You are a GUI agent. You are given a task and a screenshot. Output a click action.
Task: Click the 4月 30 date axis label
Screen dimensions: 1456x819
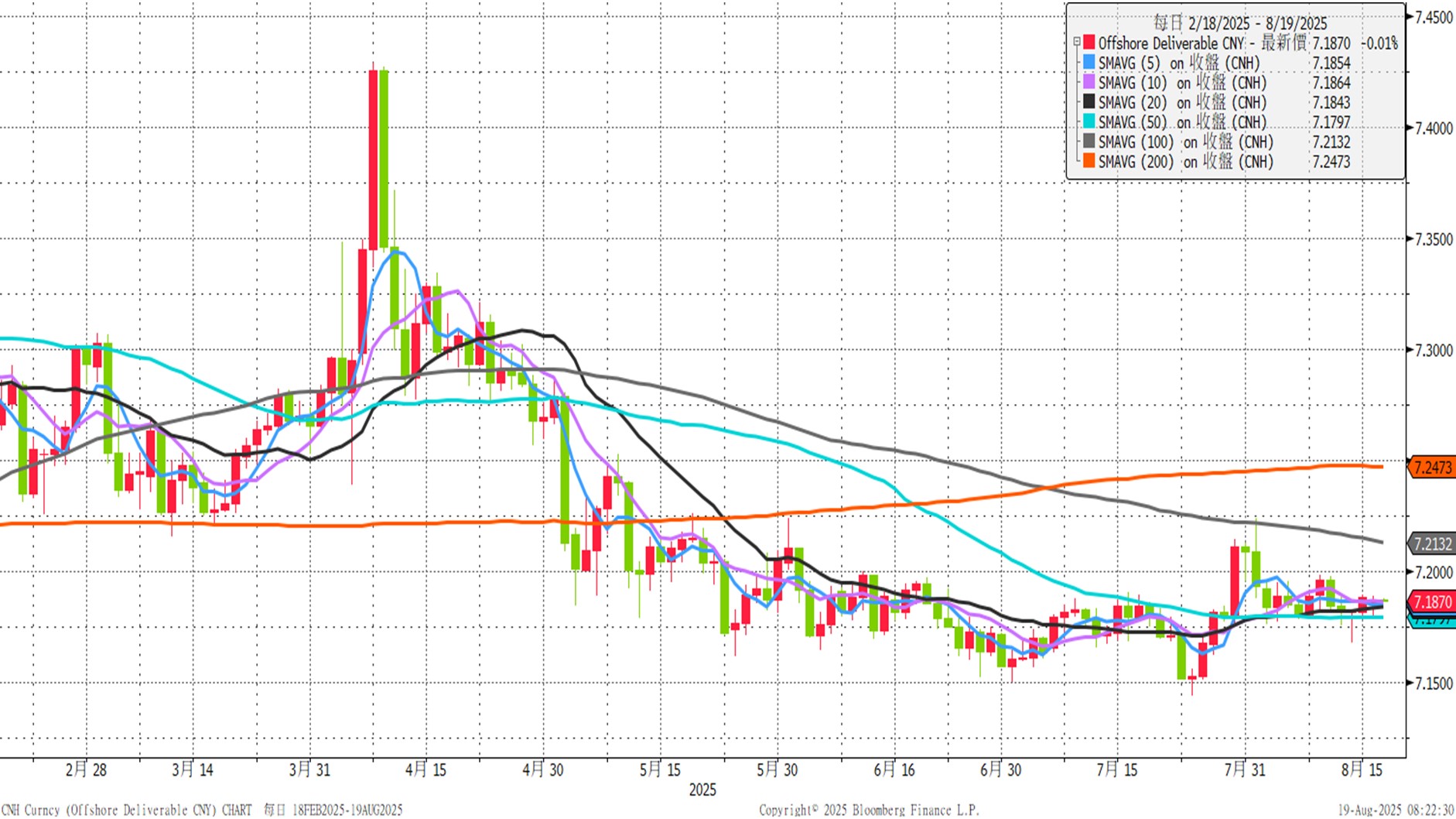click(x=543, y=769)
